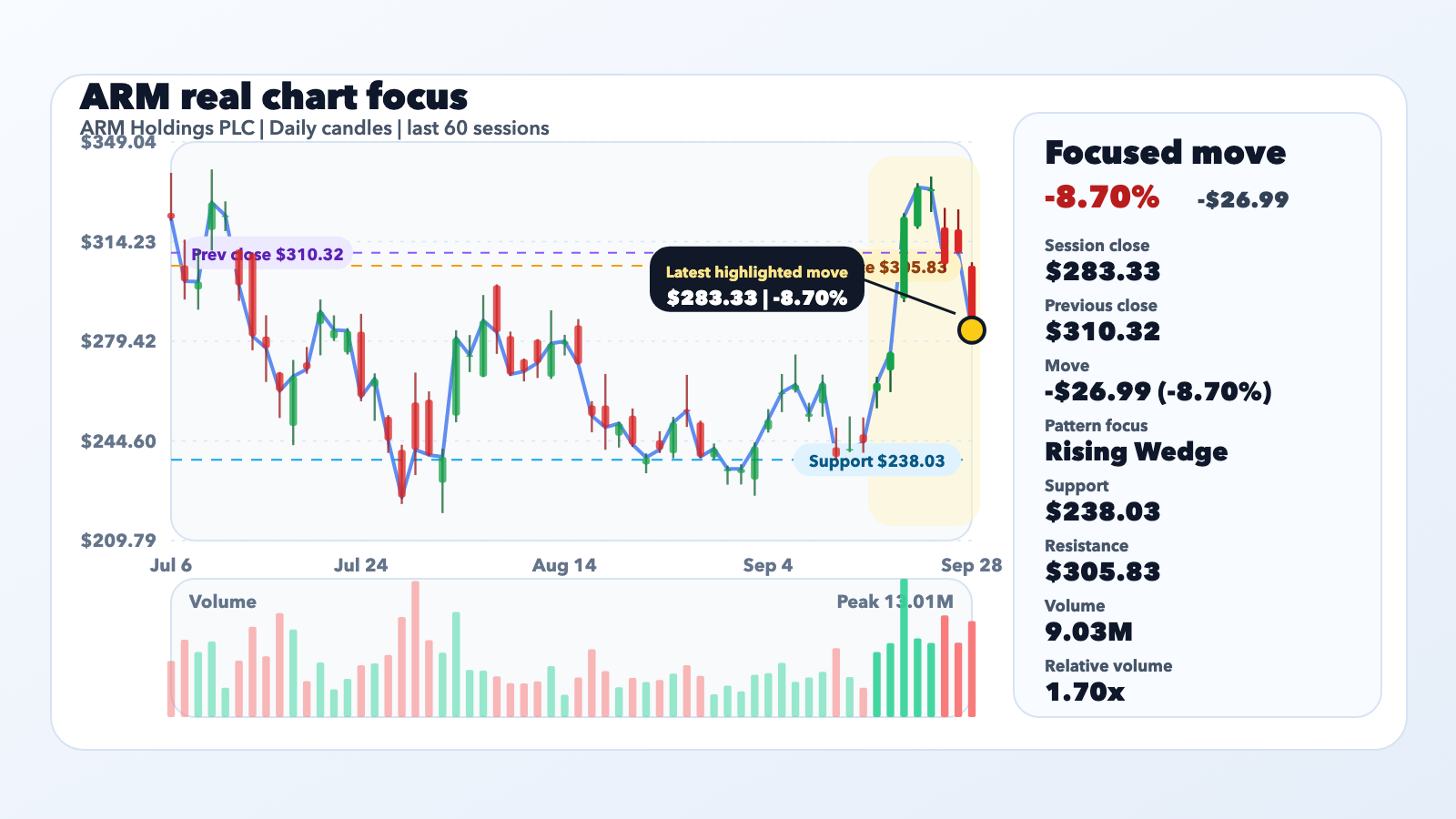Viewport: 1456px width, 819px height.
Task: Select the Support $238.03 label
Action: (877, 460)
